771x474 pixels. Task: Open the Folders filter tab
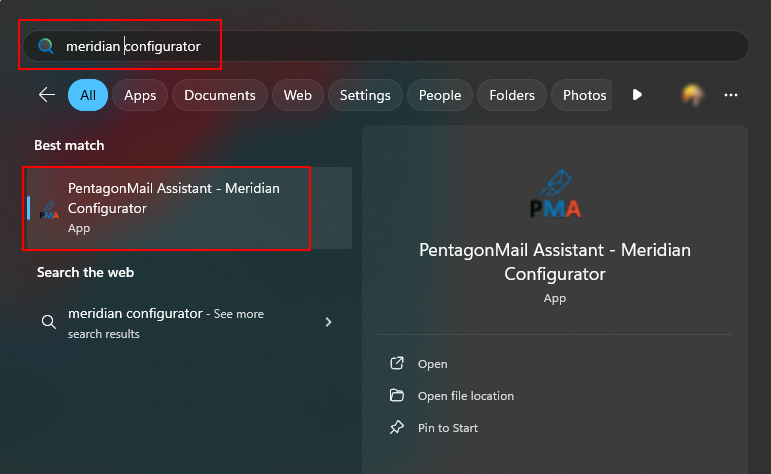[x=512, y=95]
